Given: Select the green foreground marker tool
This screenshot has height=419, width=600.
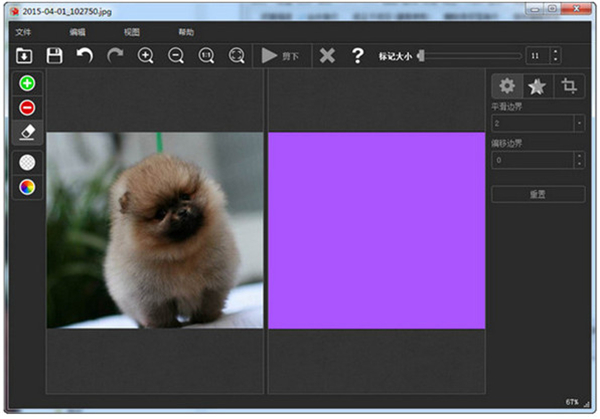Looking at the screenshot, I should tap(27, 84).
